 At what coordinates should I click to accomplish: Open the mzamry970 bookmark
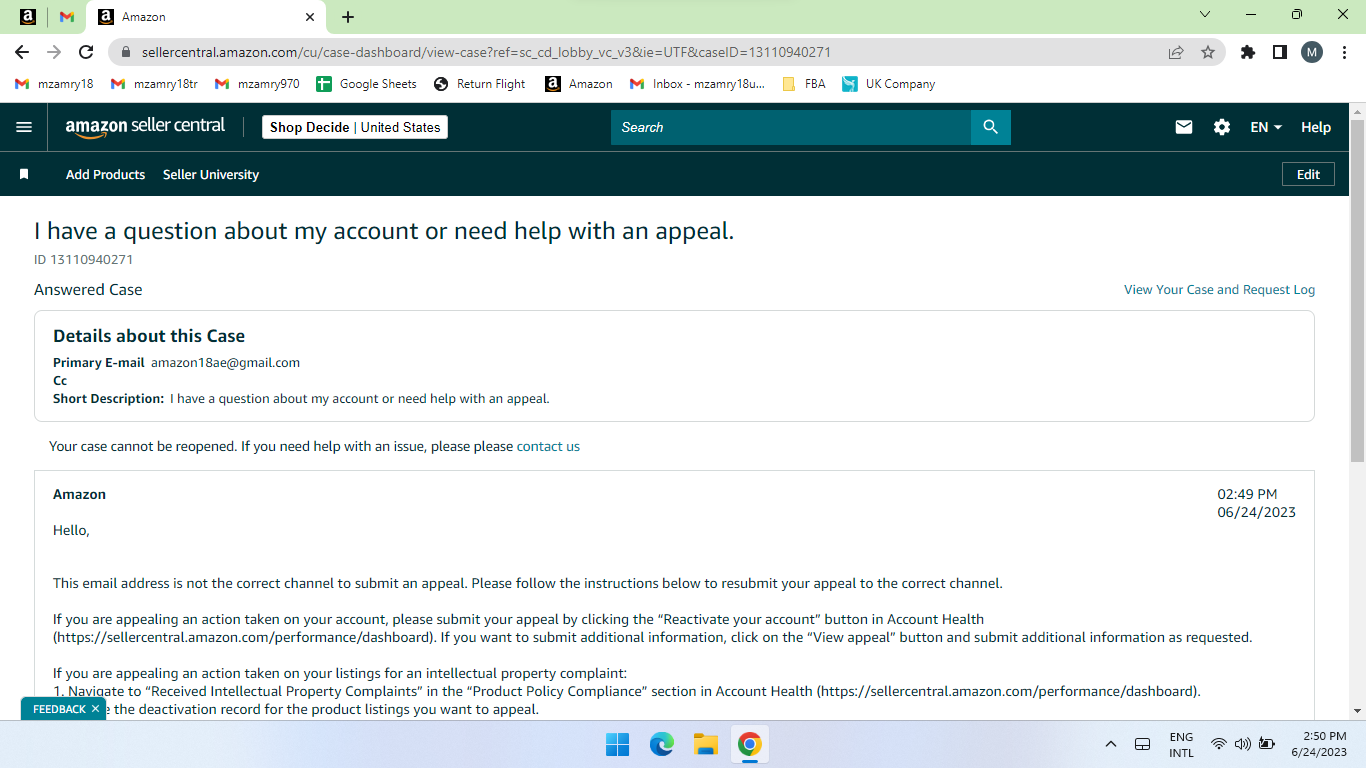click(257, 84)
